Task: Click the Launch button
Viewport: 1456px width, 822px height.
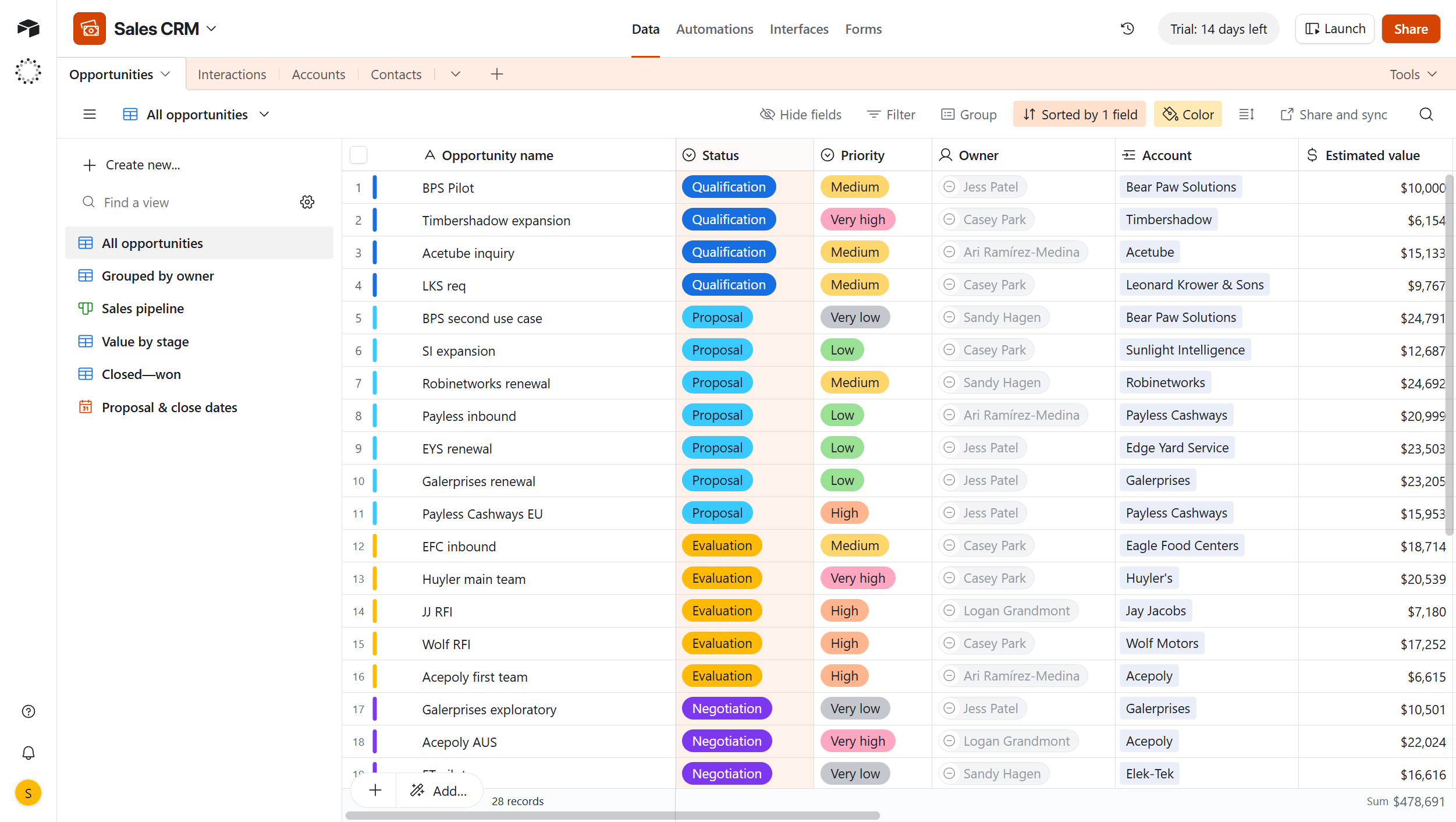Action: [1334, 29]
